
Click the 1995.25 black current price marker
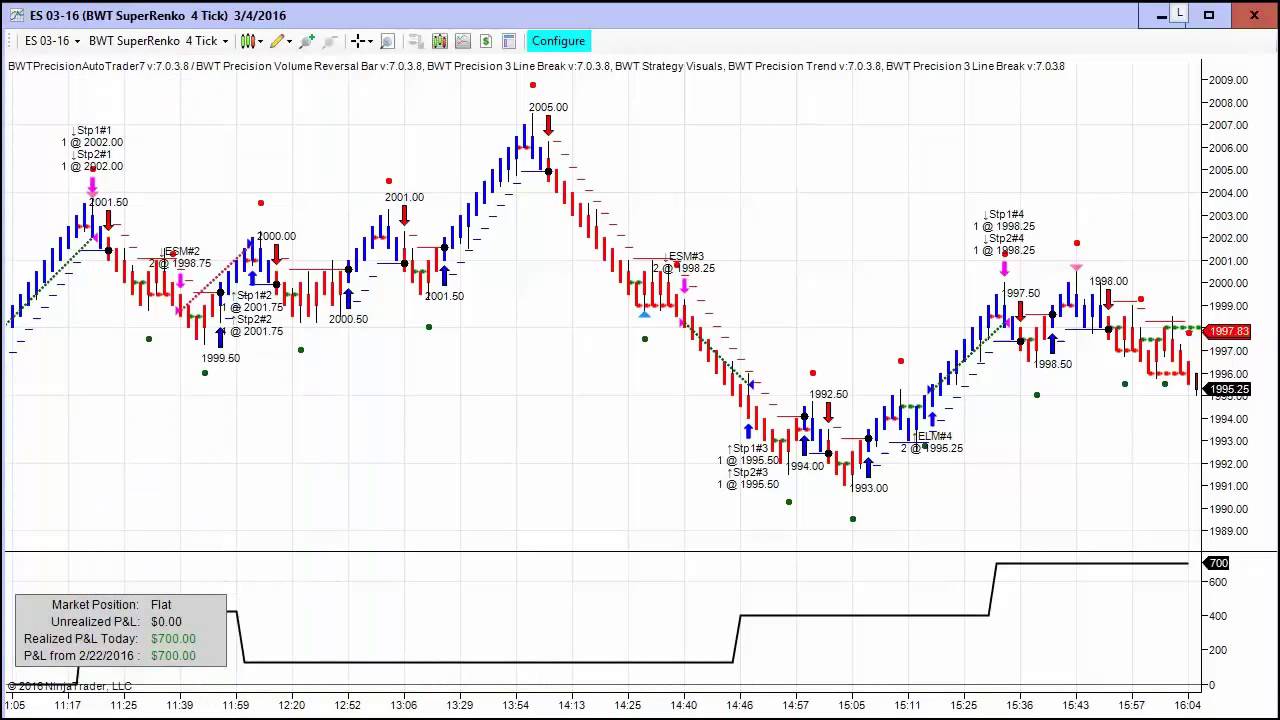[x=1228, y=390]
